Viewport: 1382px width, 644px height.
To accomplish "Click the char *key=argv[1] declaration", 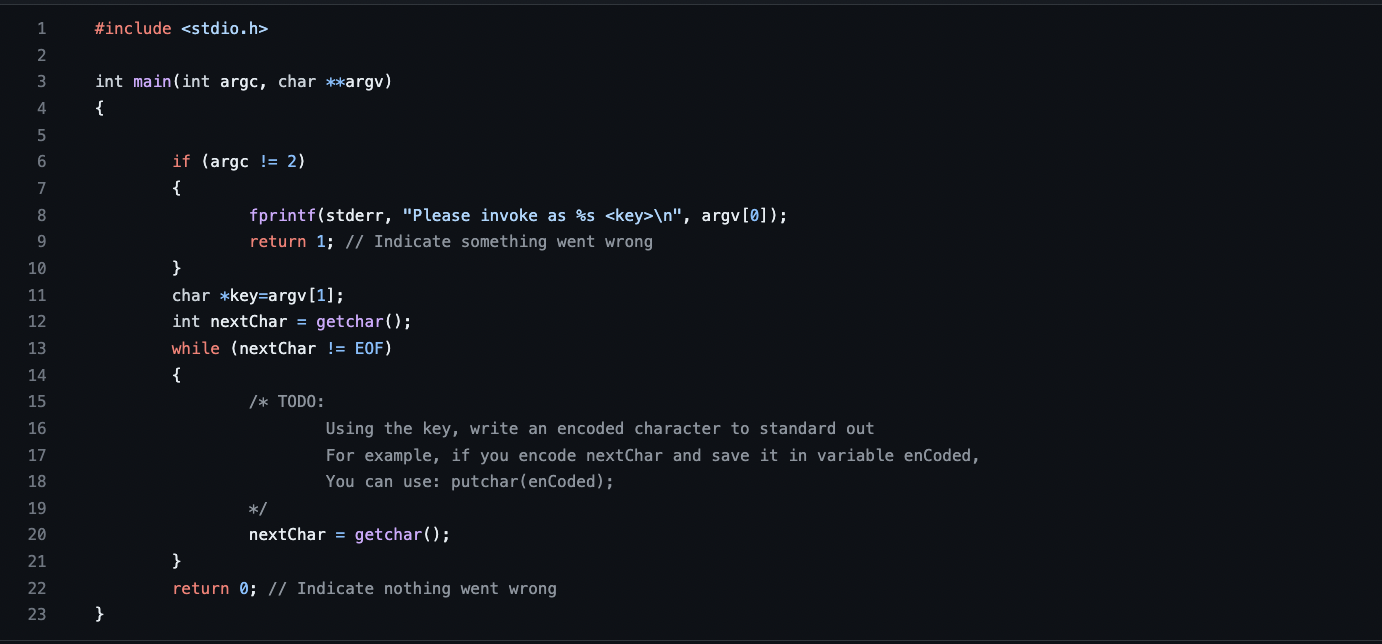I will pos(258,295).
